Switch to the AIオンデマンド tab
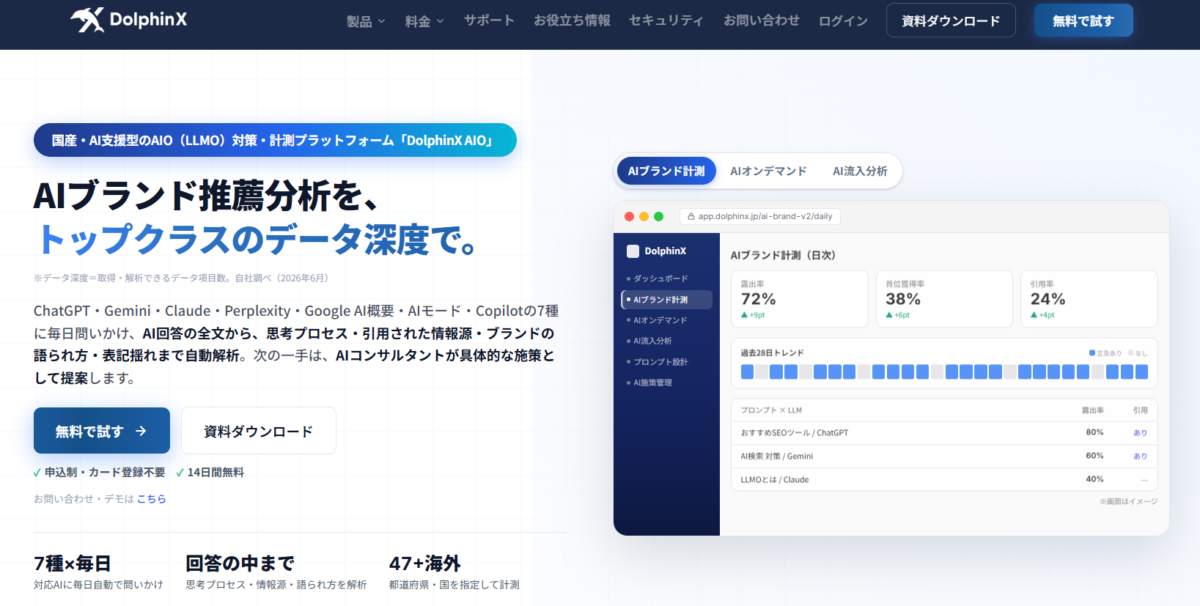The width and height of the screenshot is (1200, 606). [768, 171]
